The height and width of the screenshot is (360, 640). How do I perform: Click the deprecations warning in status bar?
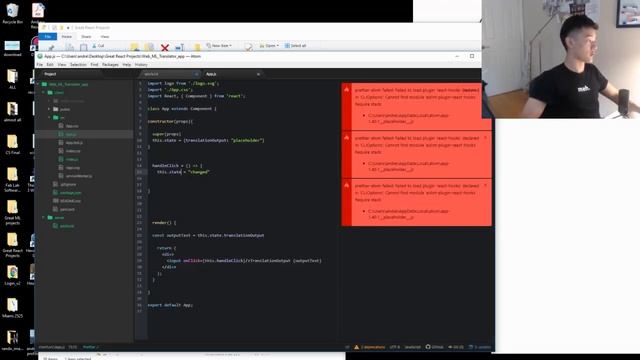[369, 347]
